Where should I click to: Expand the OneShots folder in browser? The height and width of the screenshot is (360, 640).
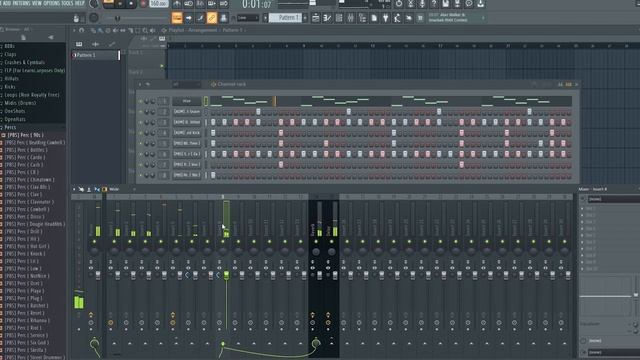(14, 111)
